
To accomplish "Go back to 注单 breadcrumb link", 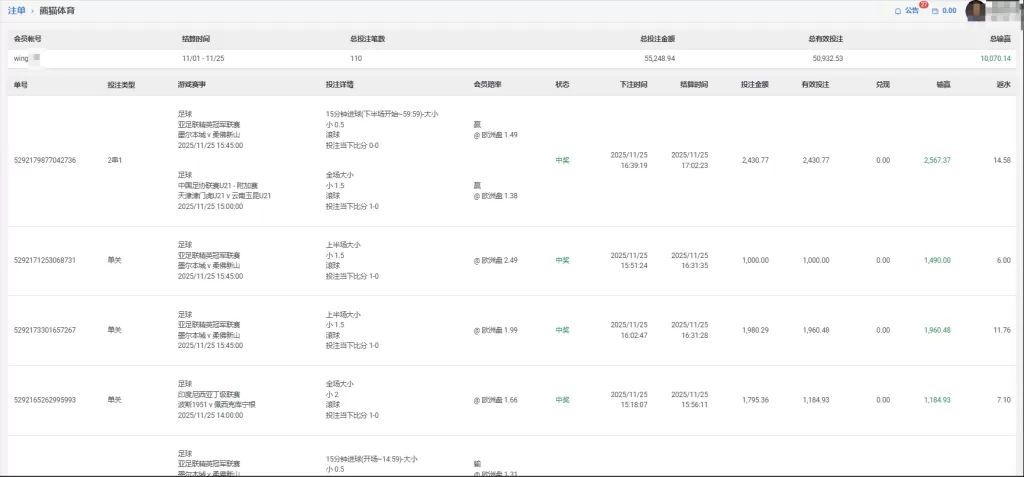I will pyautogui.click(x=16, y=11).
